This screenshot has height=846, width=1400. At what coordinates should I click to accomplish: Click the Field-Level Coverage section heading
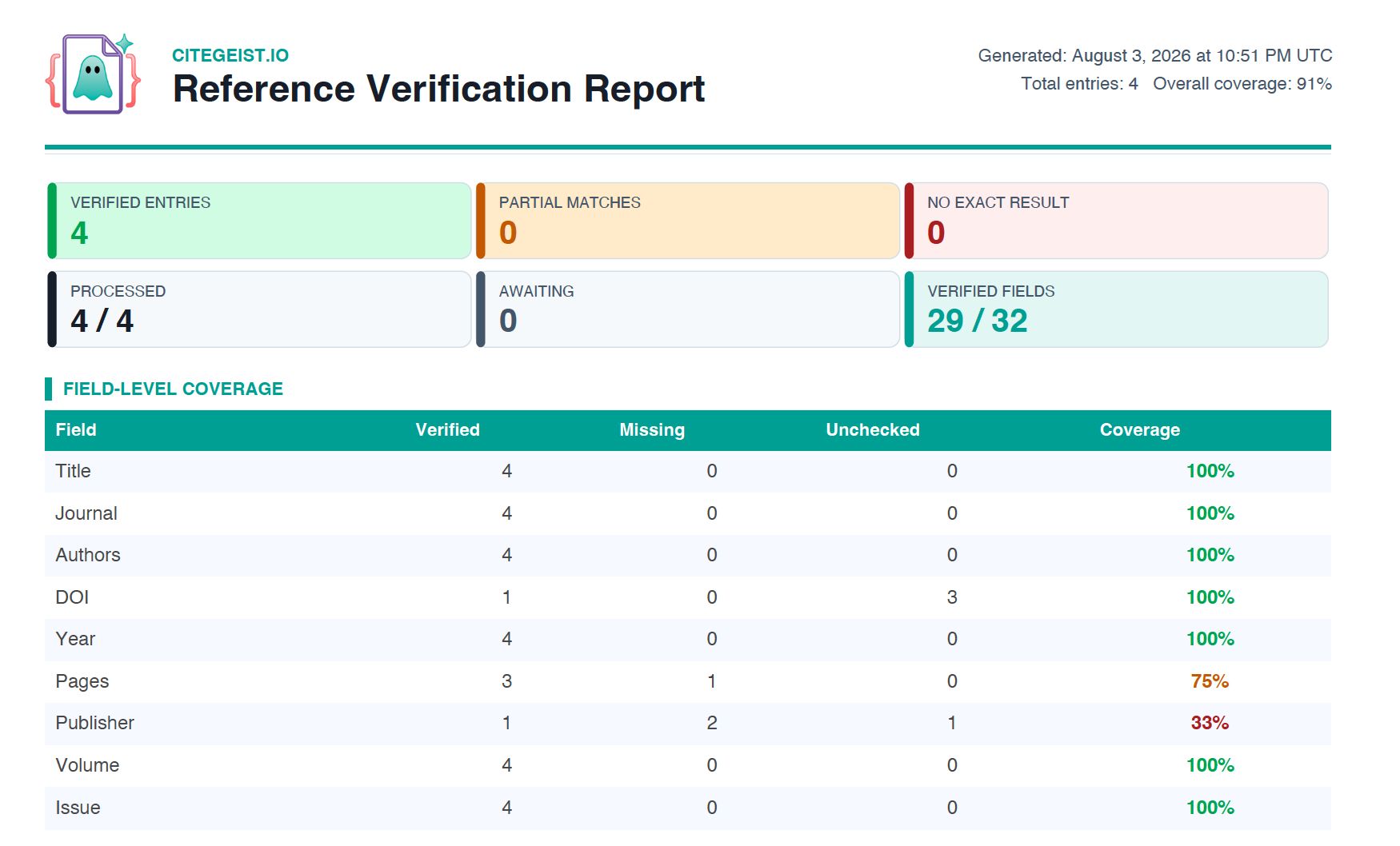(x=173, y=389)
